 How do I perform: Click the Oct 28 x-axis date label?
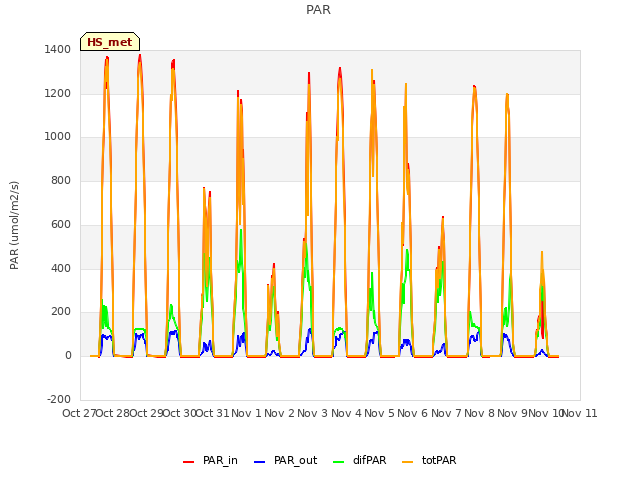click(x=113, y=413)
